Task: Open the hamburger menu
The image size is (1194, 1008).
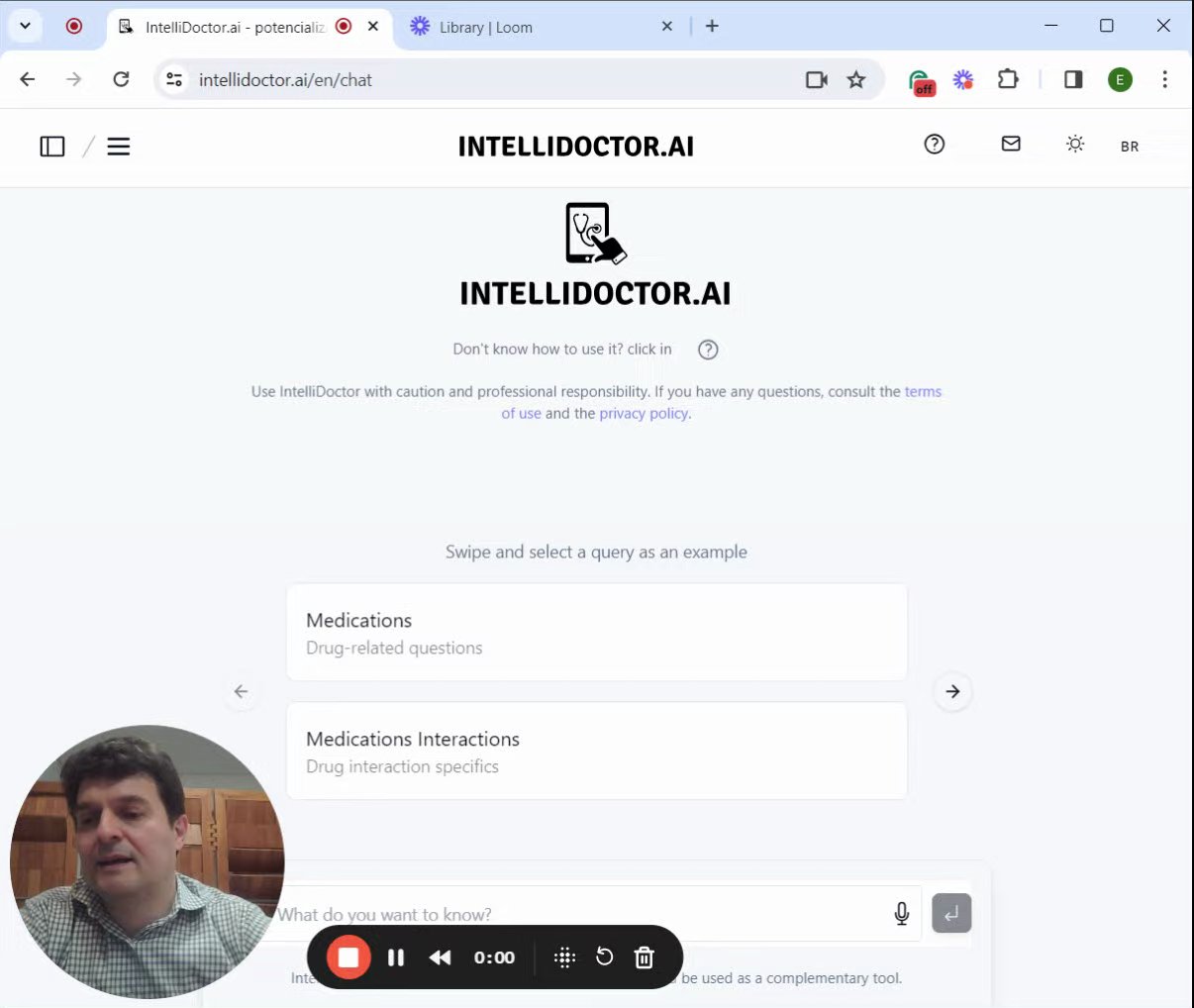Action: pyautogui.click(x=119, y=147)
